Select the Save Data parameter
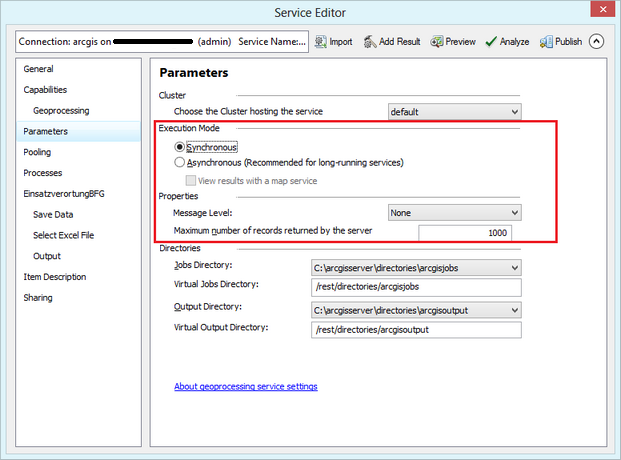The height and width of the screenshot is (460, 621). 53,214
